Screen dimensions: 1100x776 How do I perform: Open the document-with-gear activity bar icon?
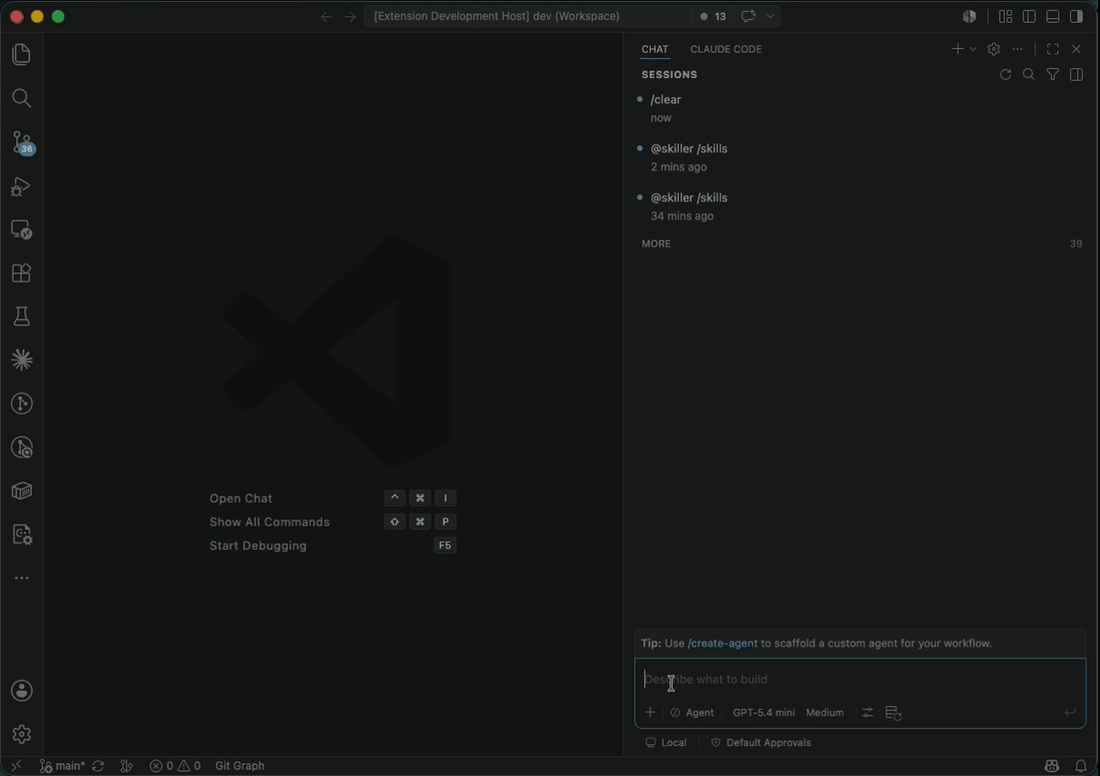pyautogui.click(x=22, y=534)
